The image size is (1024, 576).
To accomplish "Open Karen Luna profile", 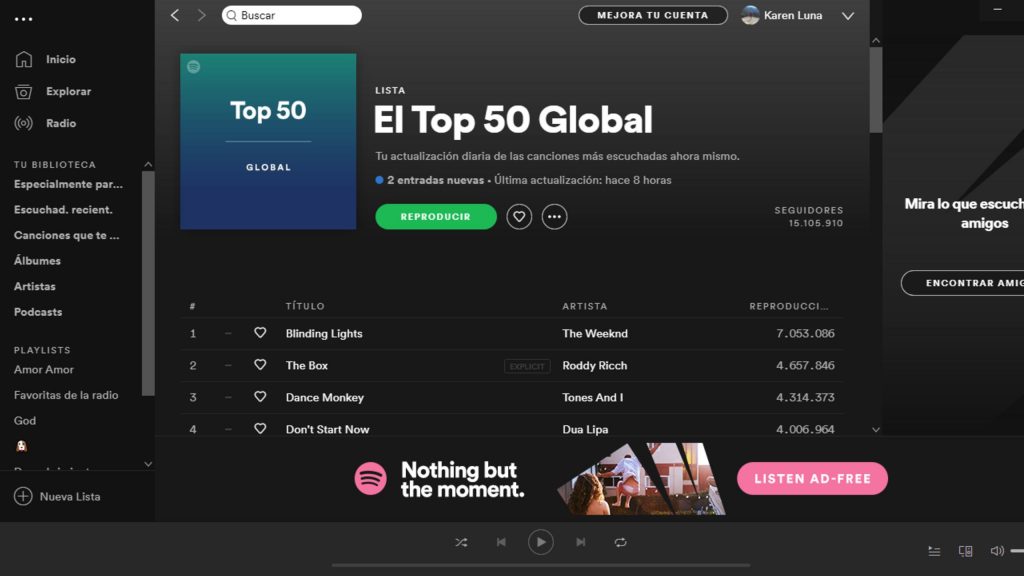I will pyautogui.click(x=793, y=15).
